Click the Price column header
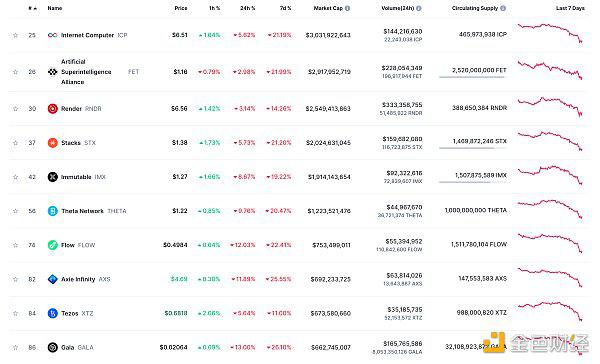This screenshot has width=600, height=364. coord(181,8)
